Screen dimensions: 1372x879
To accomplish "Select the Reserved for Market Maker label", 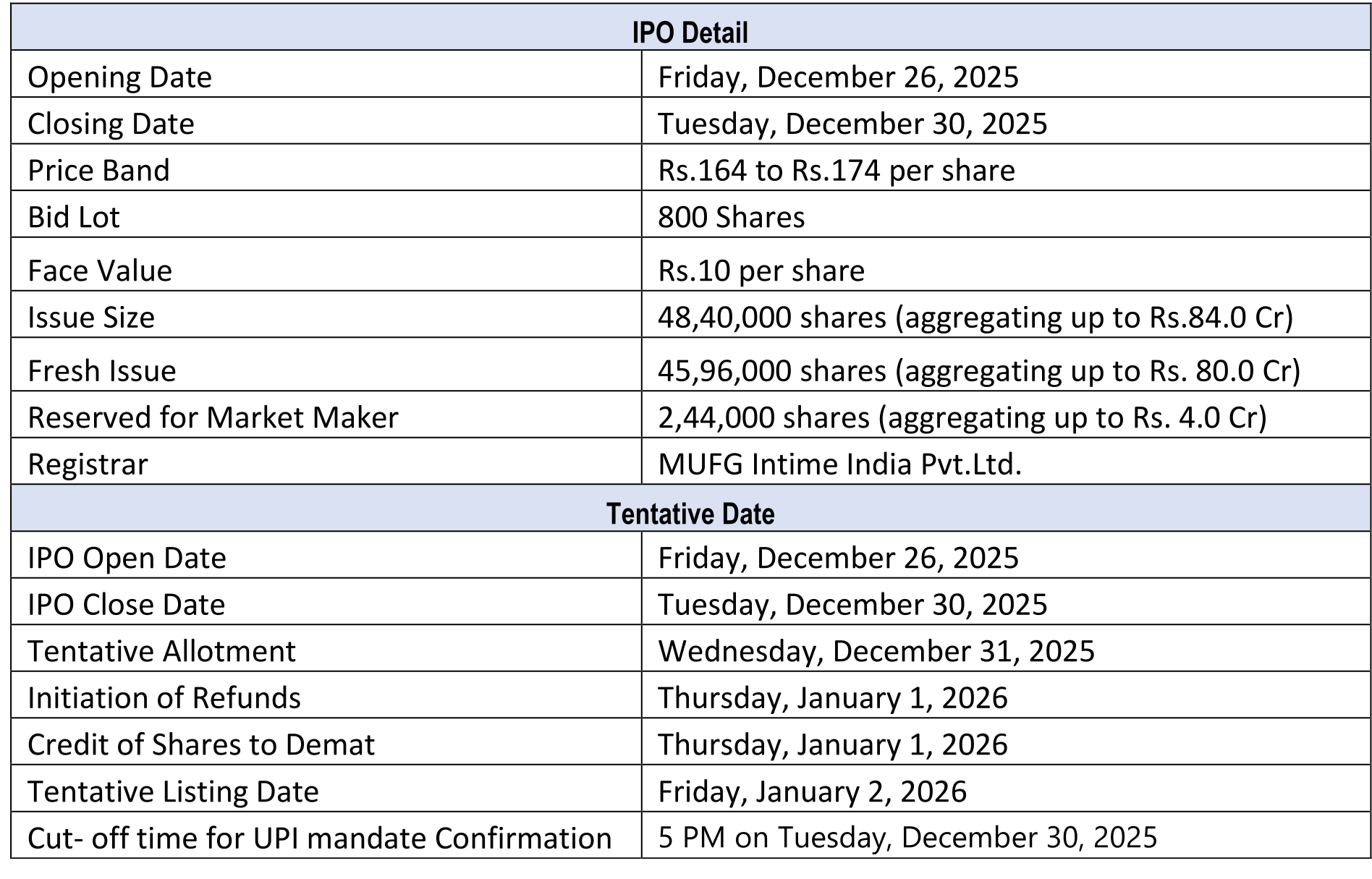I will 213,417.
